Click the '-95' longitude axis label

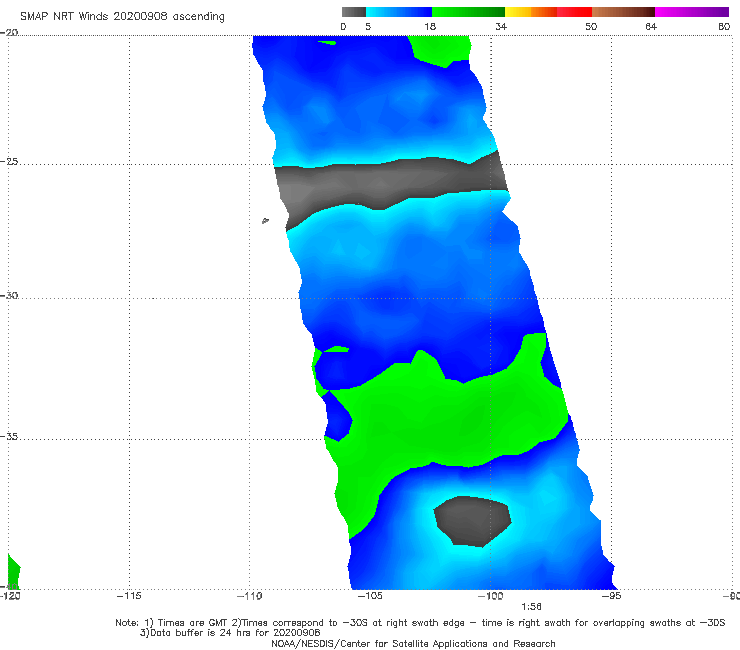[611, 596]
